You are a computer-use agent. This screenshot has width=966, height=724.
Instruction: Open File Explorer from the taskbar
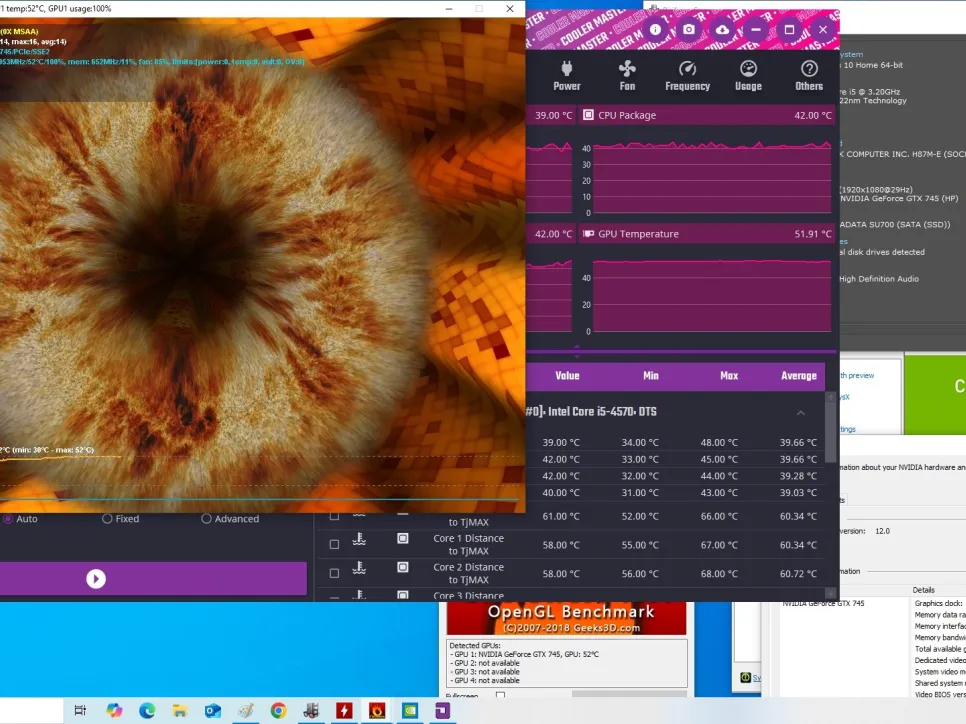(x=179, y=710)
